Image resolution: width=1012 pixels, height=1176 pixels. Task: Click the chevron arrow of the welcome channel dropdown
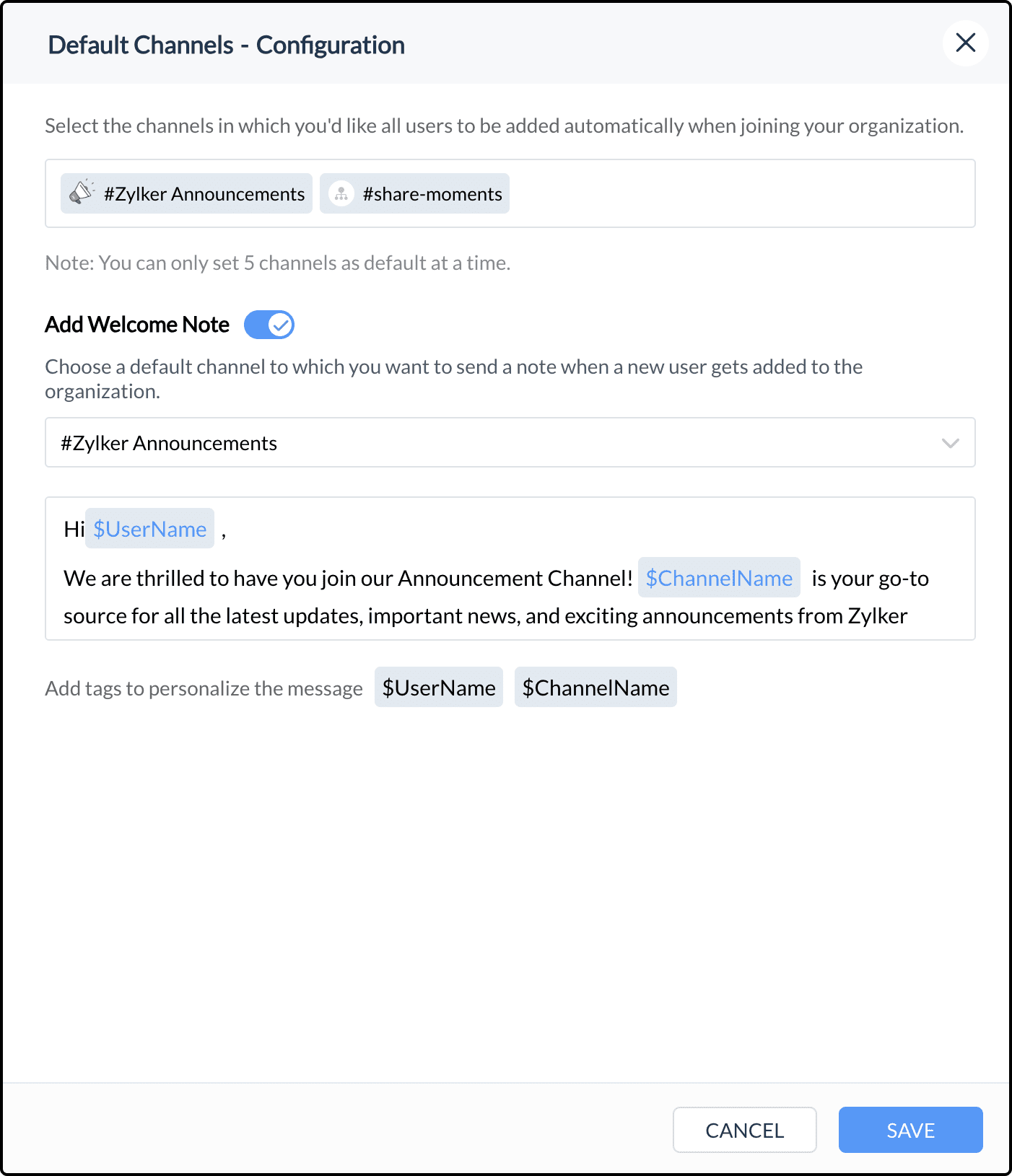(950, 443)
